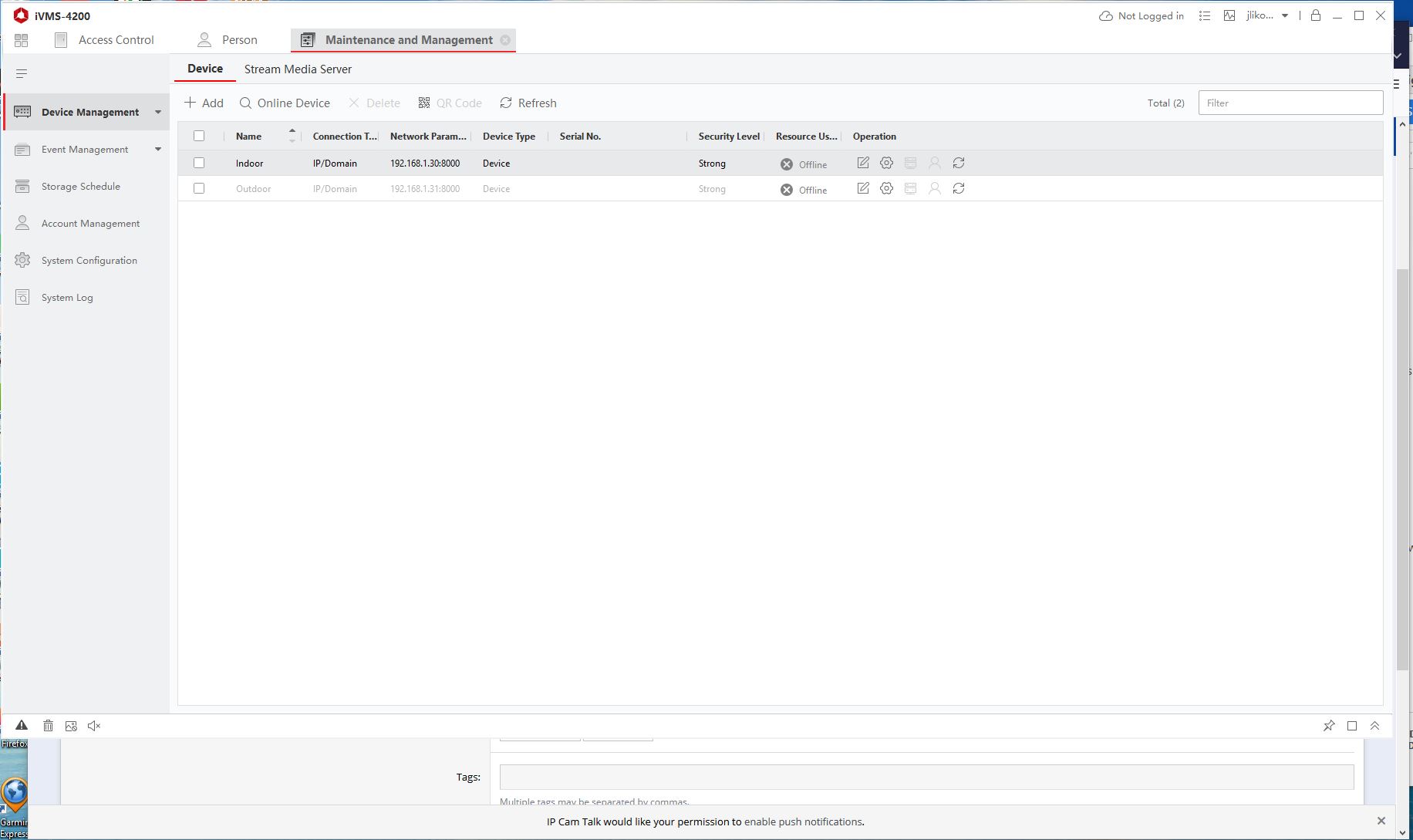Open the user account dropdown arrow
This screenshot has width=1413, height=840.
click(1285, 15)
